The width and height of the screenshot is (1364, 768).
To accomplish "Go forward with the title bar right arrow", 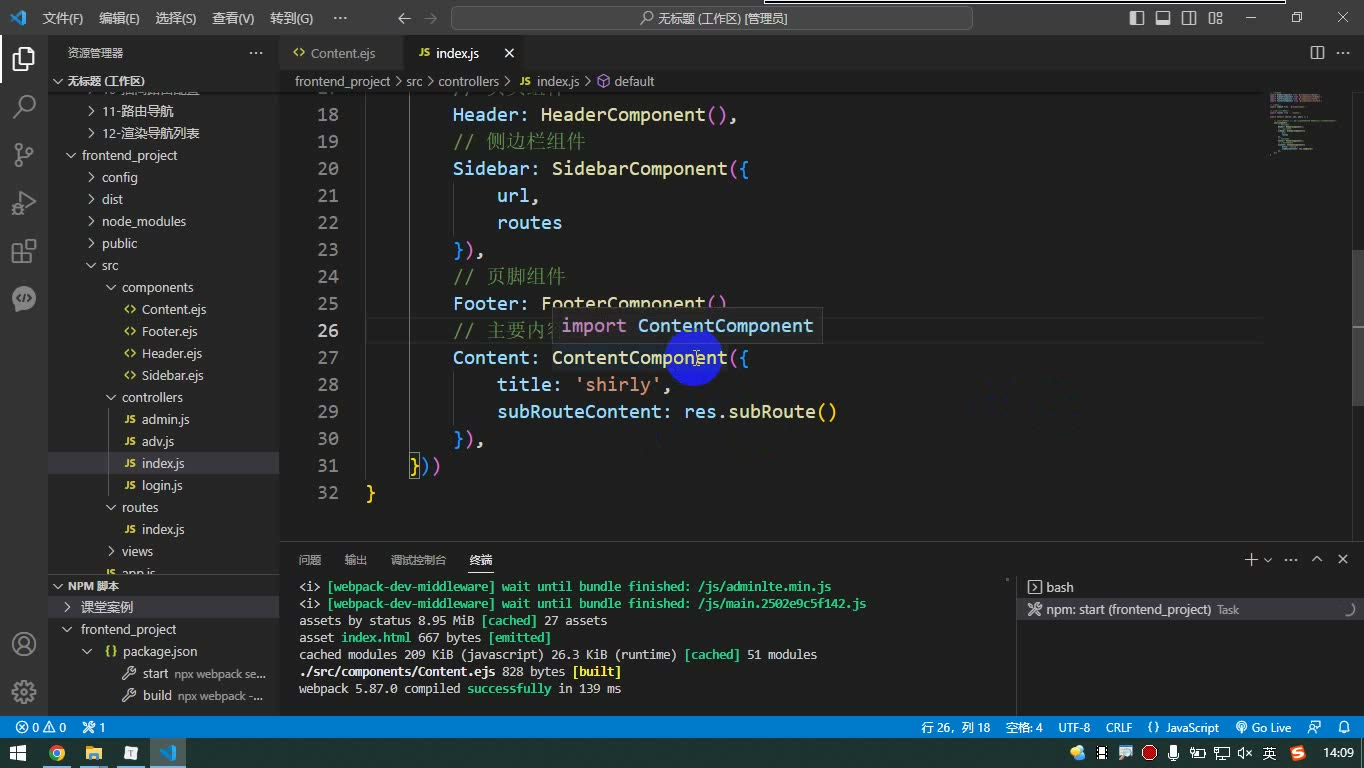I will 431,18.
